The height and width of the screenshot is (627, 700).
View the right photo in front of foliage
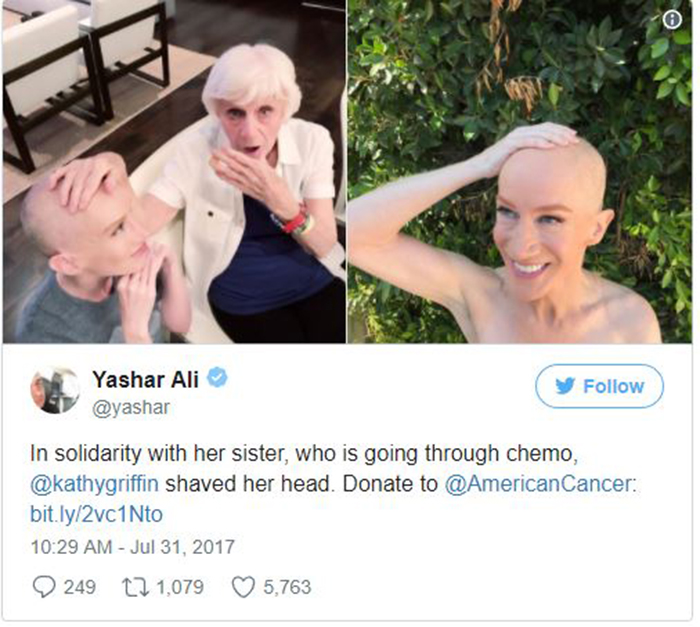click(x=520, y=171)
